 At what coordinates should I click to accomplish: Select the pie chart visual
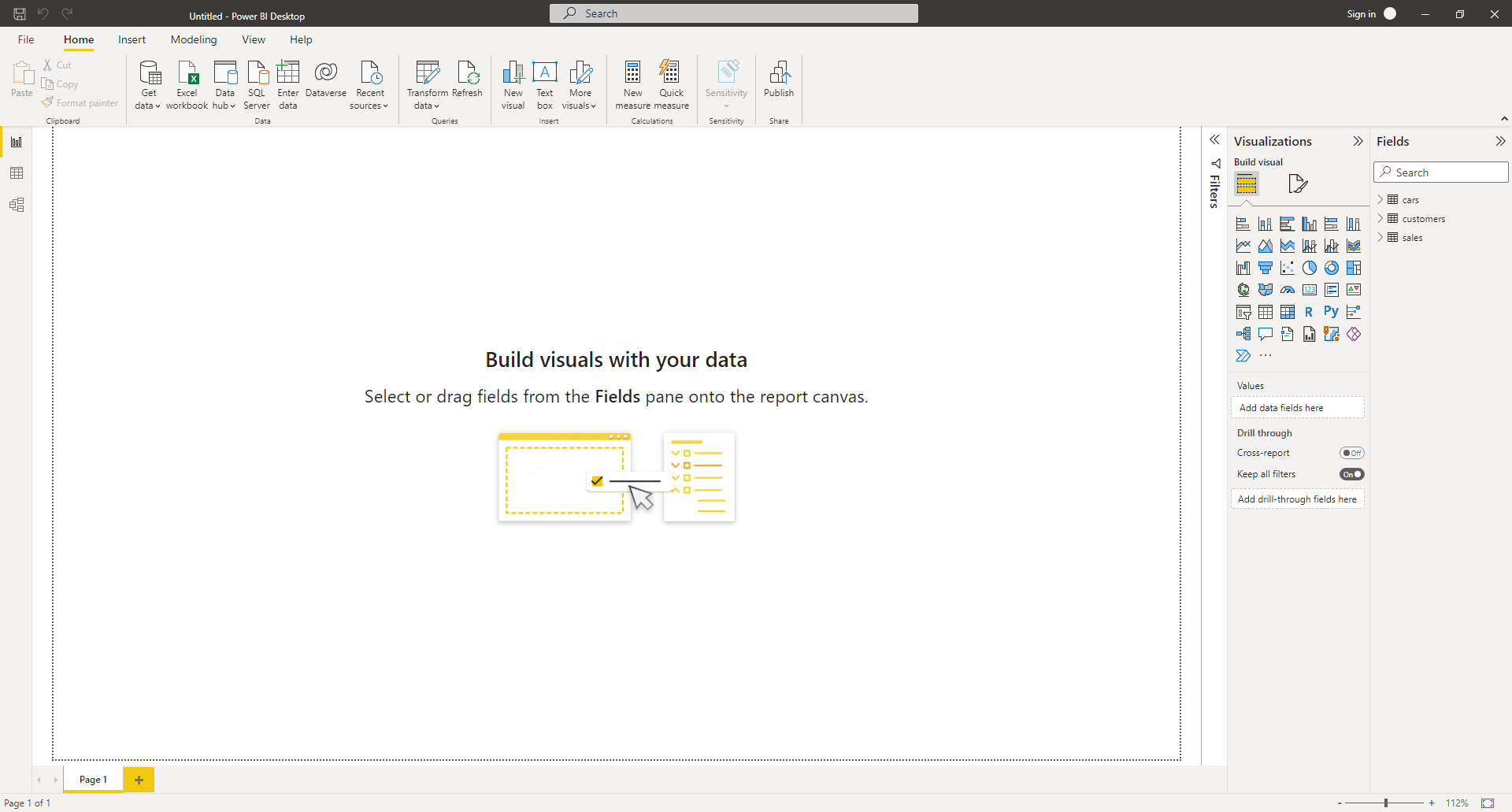(x=1310, y=268)
